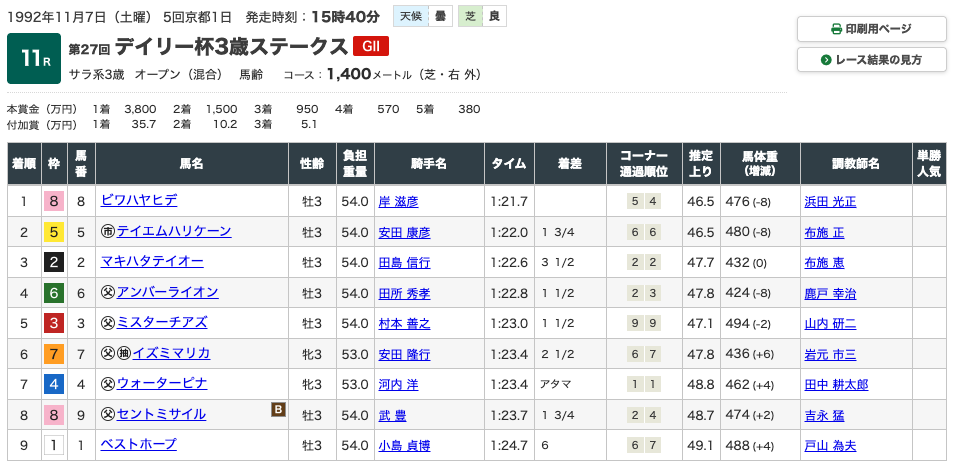Click the 市 mark before テイエムハリケーン
This screenshot has height=470, width=955.
click(108, 232)
